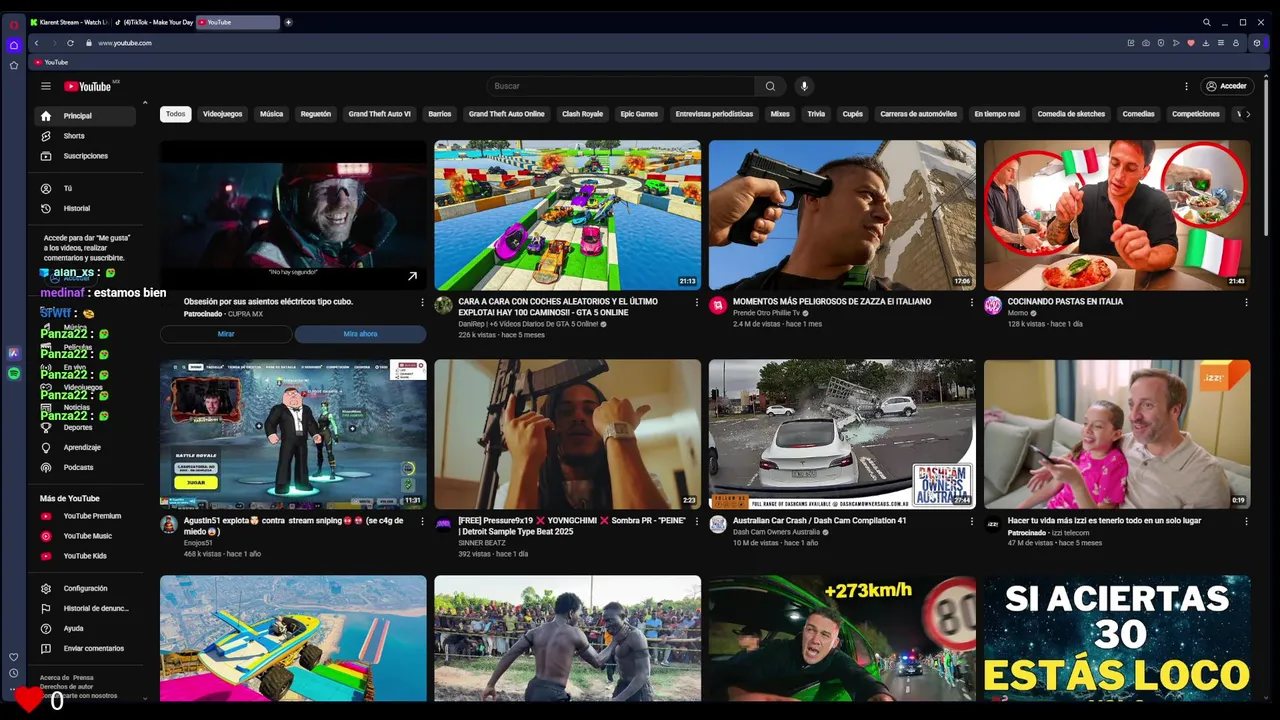Viewport: 1280px width, 720px height.
Task: Click the Mira ahora ad button
Action: tap(360, 334)
